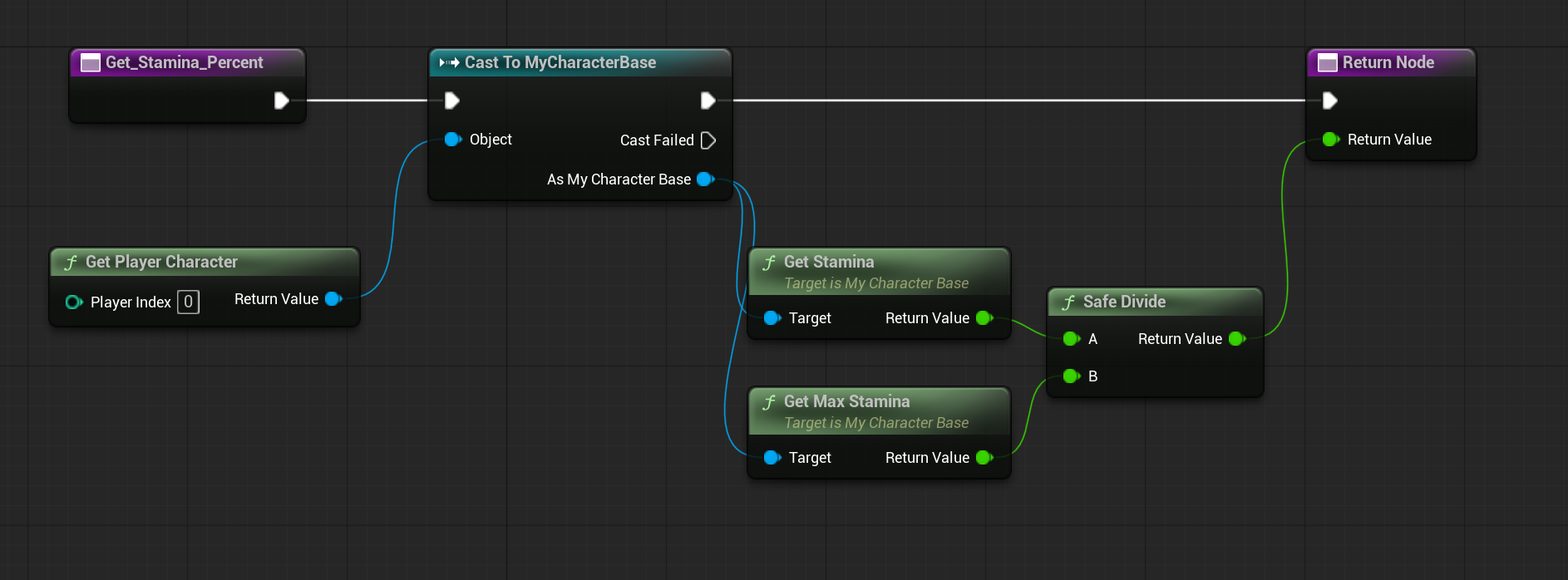
Task: Click the Cast Failed label
Action: (x=657, y=140)
